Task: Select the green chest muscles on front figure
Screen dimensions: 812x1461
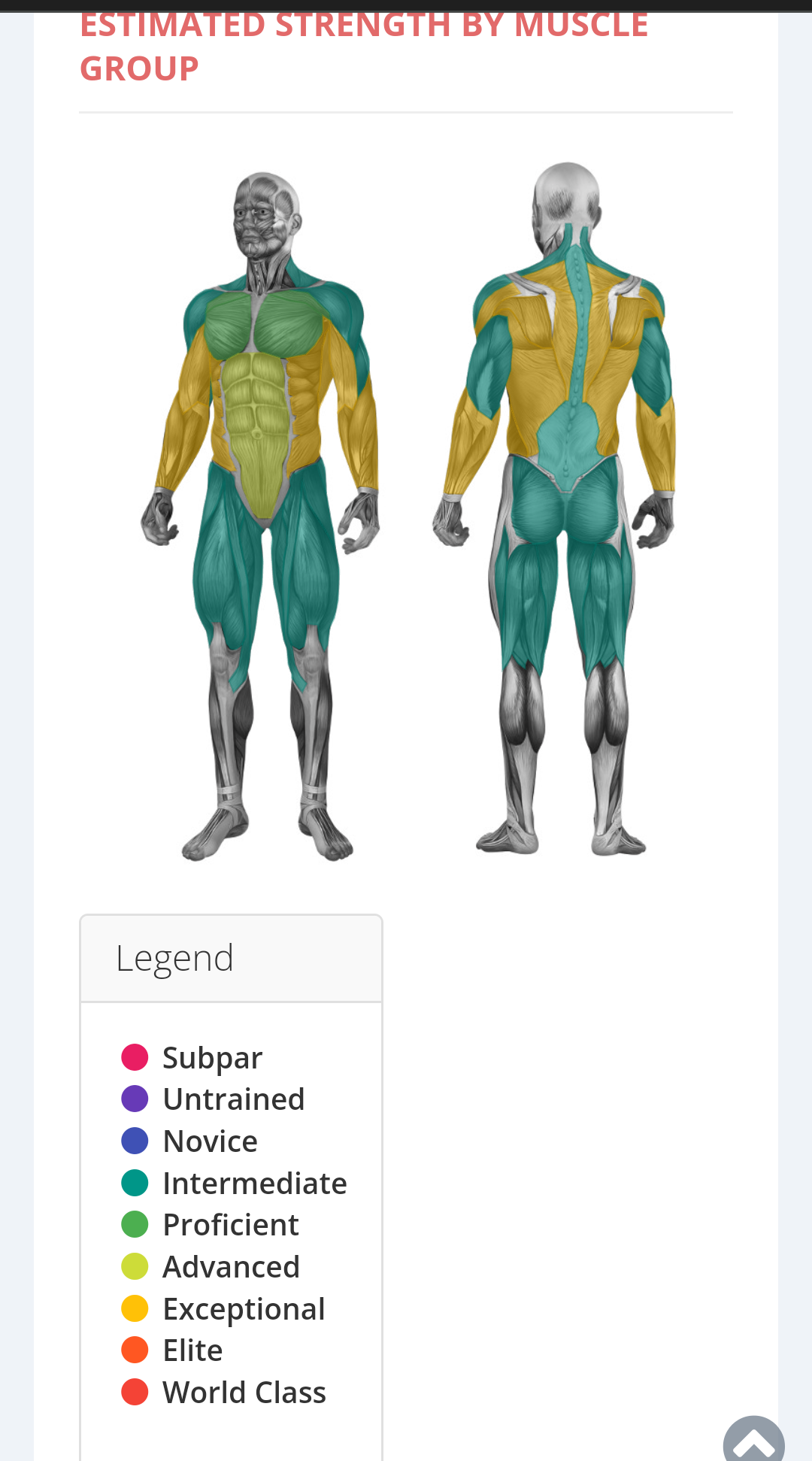Action: coord(263,323)
